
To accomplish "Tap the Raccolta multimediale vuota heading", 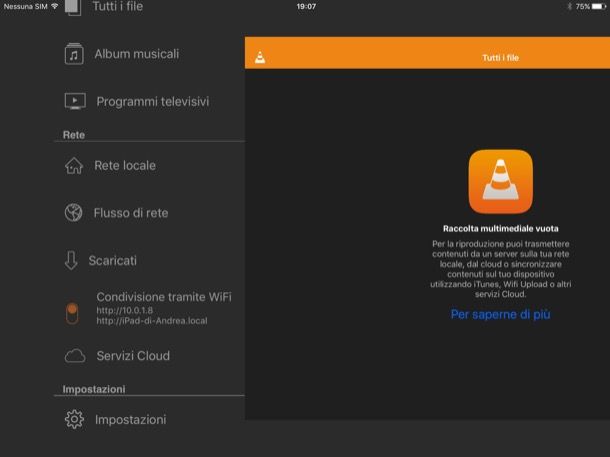I will pos(501,229).
